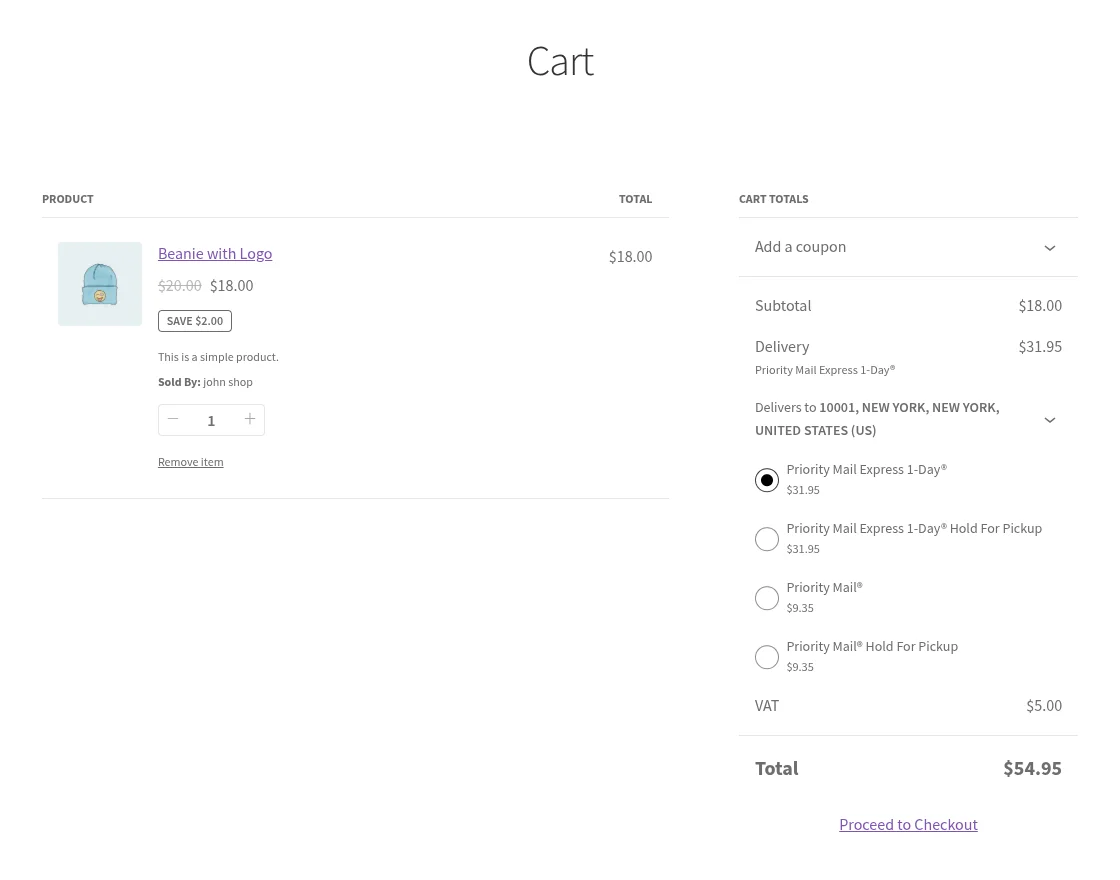Click the CART TOTALS heading
Screen dimensions: 1120x880
[x=773, y=198]
